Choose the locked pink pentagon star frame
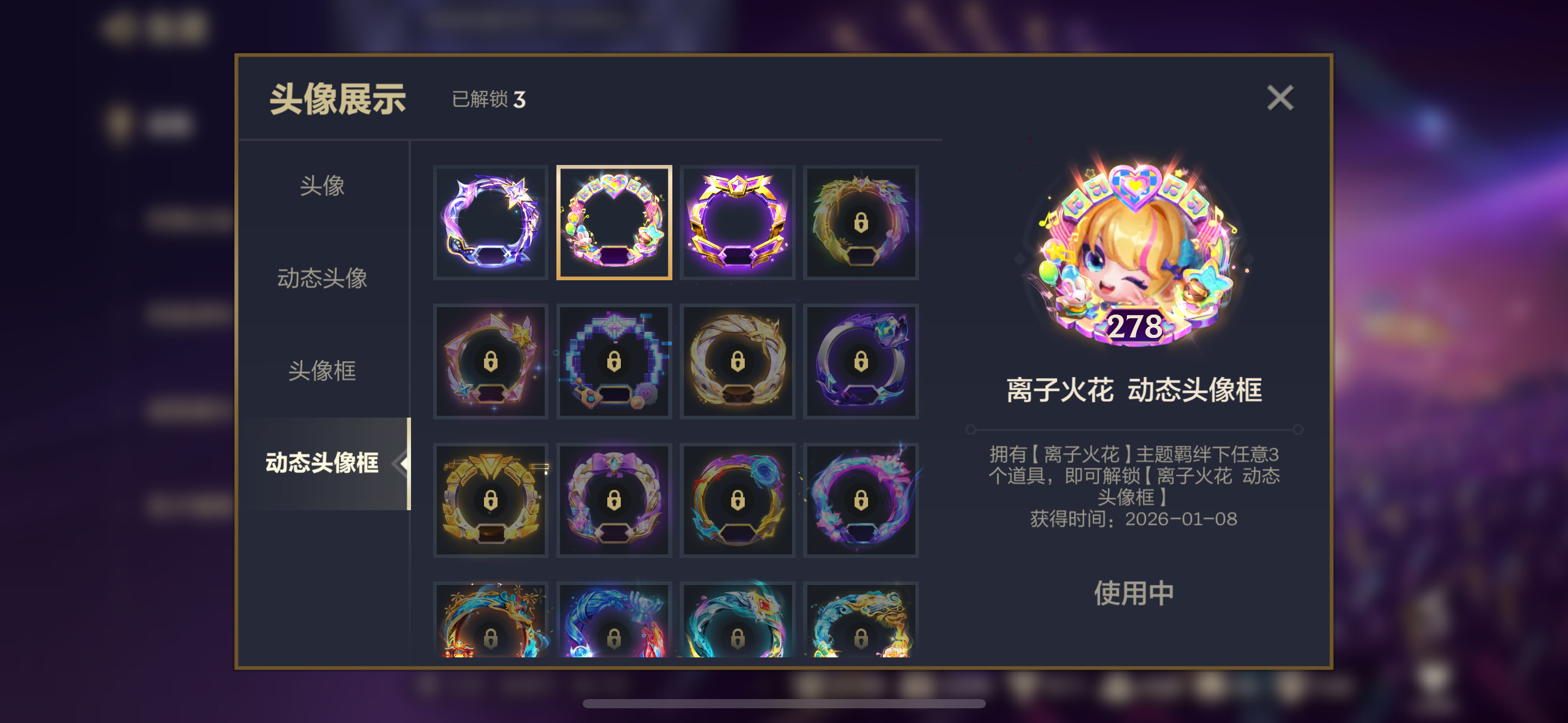Image resolution: width=1568 pixels, height=723 pixels. pyautogui.click(x=490, y=361)
